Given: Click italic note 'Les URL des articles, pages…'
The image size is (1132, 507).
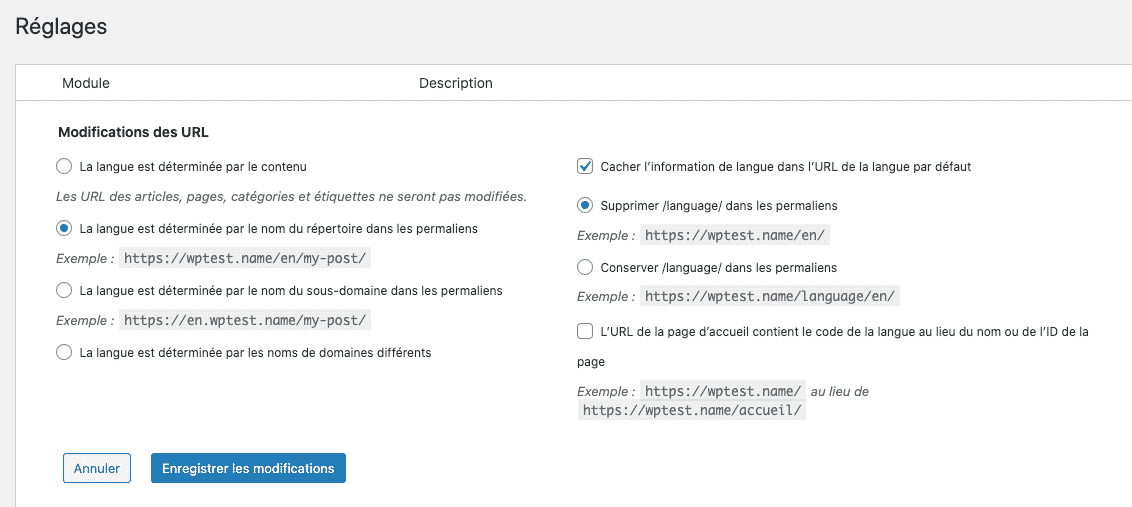Looking at the screenshot, I should (x=292, y=196).
